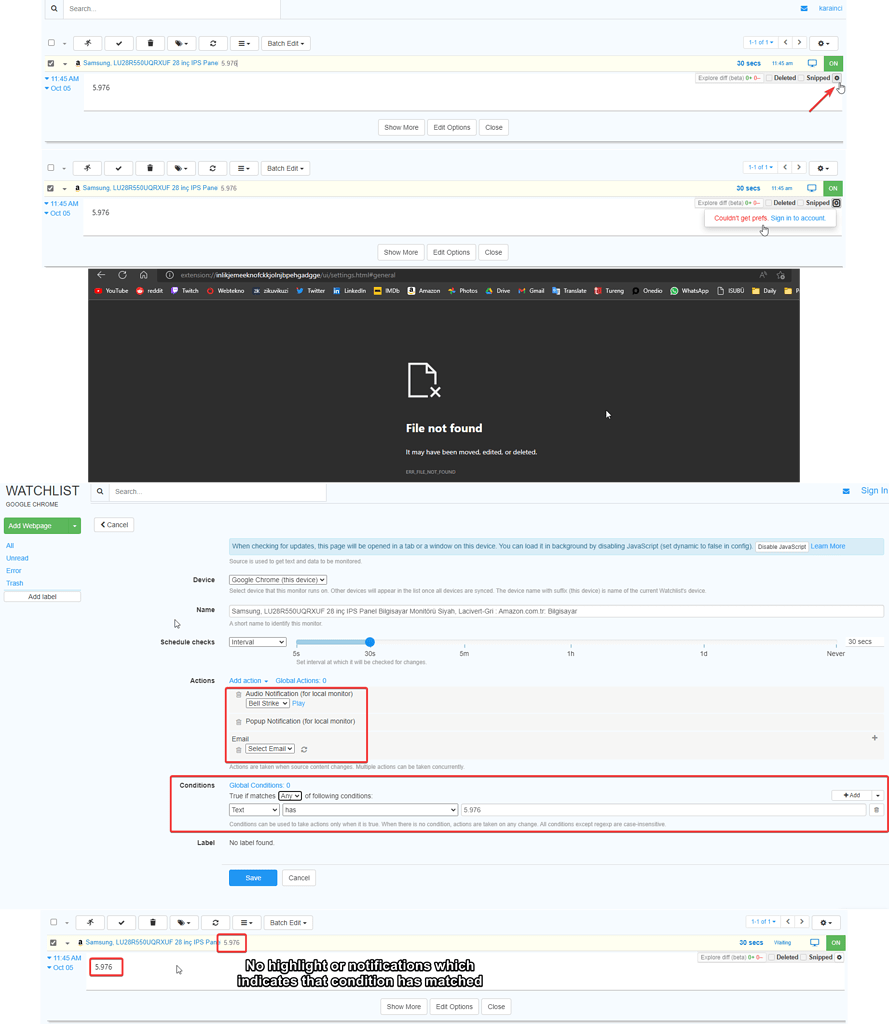Click the blue Save button
Image resolution: width=889 pixels, height=1024 pixels.
[x=253, y=878]
